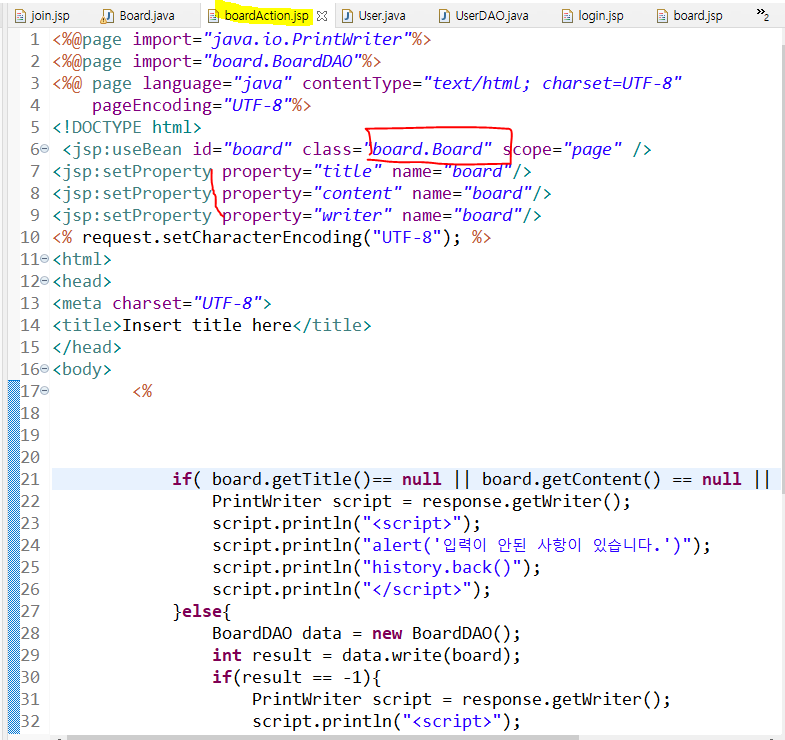
Task: Click the closing head tag on line 15
Action: [x=87, y=347]
